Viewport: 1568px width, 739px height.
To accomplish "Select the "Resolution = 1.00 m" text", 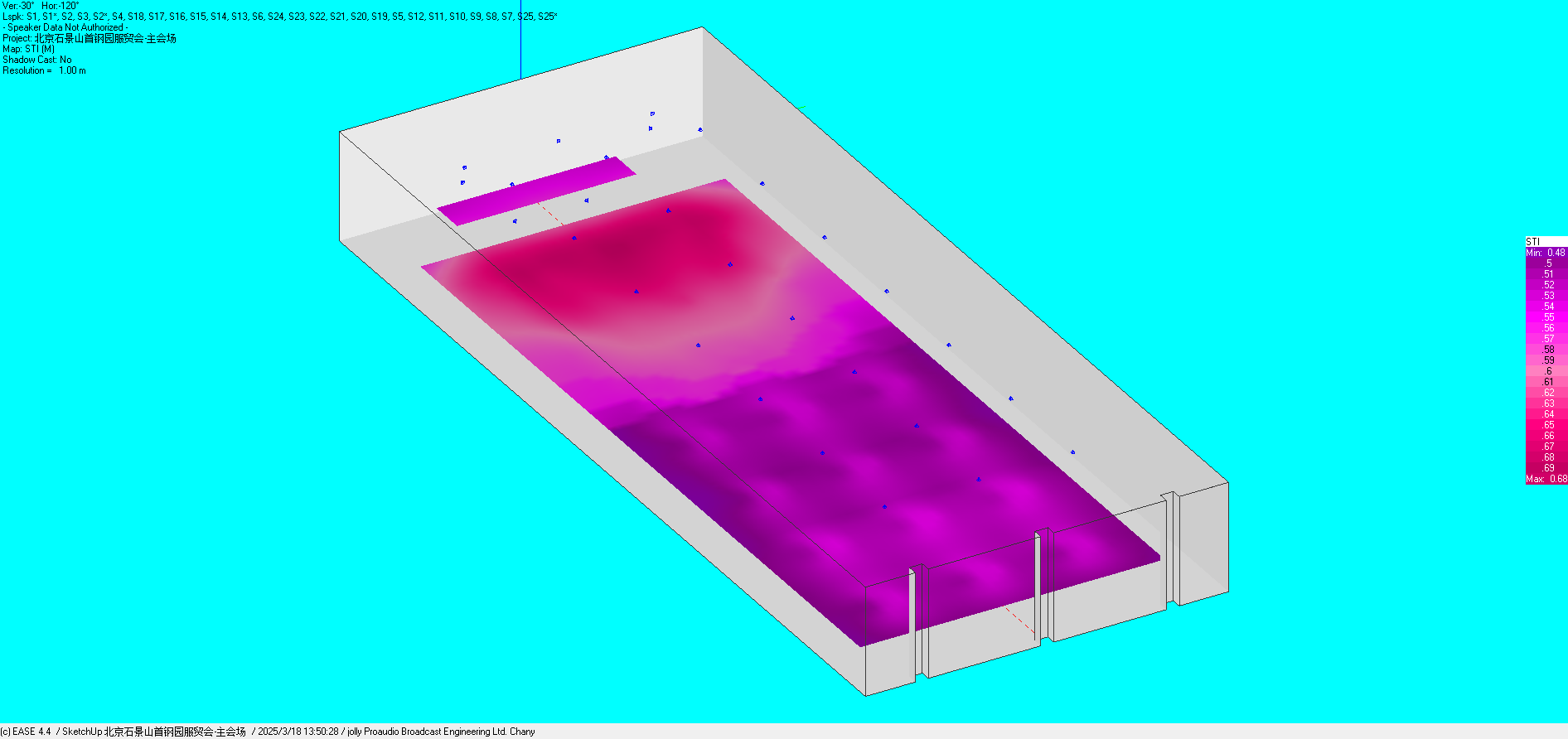I will [44, 70].
